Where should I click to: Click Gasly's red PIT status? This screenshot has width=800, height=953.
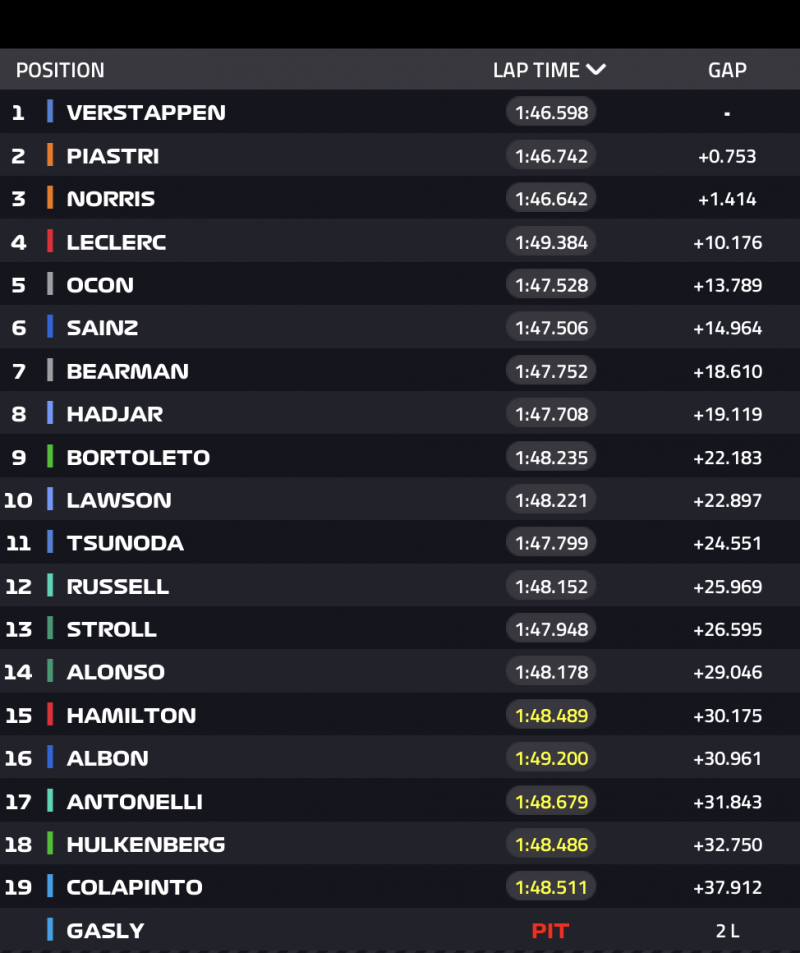point(550,930)
